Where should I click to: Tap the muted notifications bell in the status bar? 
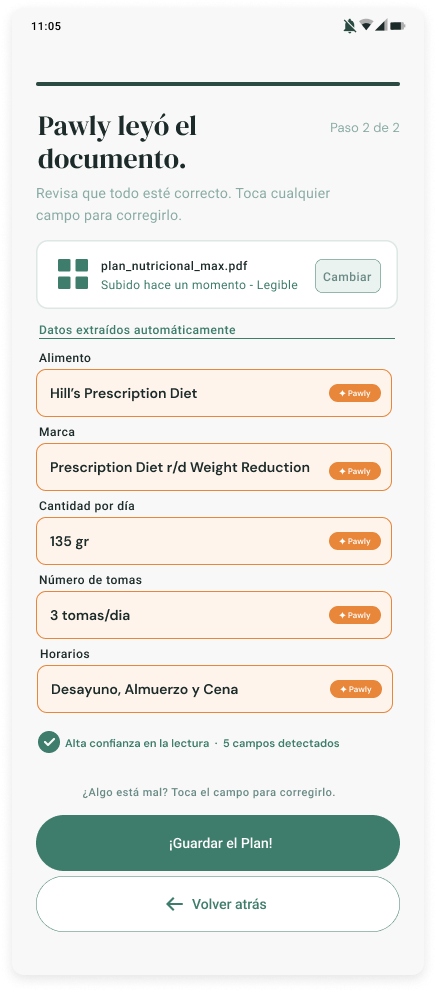tap(349, 26)
